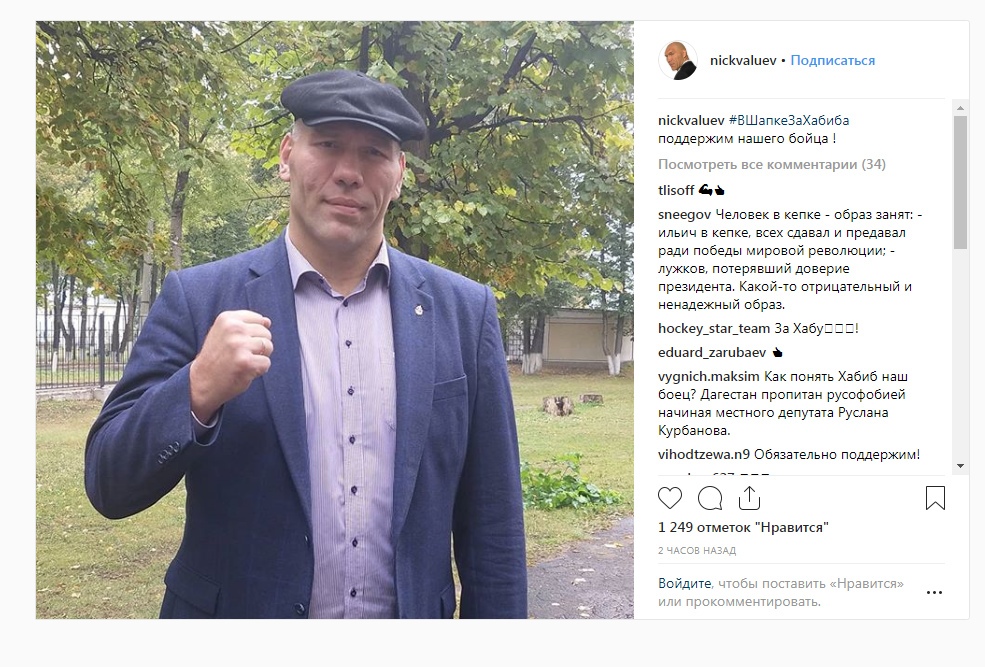Save the post with the bookmark icon

coord(935,498)
